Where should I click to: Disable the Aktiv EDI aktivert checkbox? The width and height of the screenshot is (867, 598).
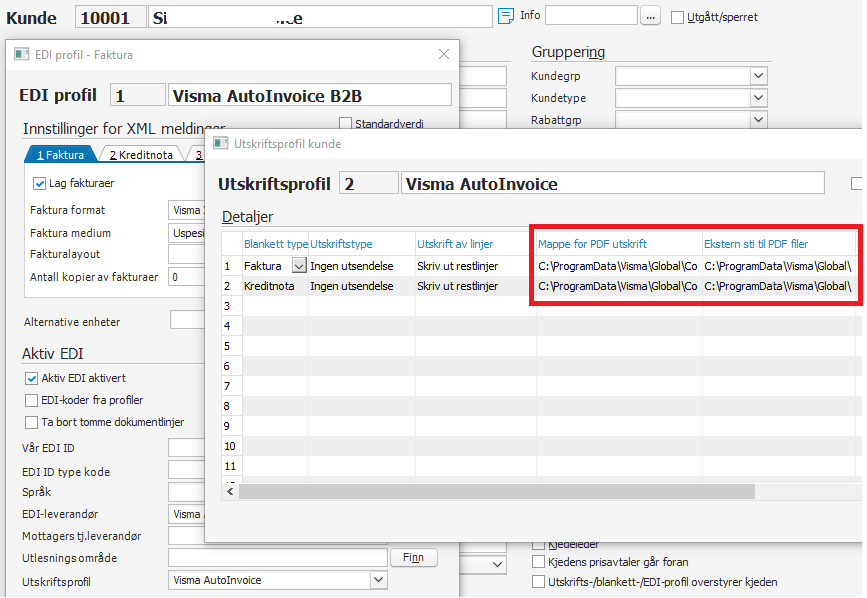(32, 379)
